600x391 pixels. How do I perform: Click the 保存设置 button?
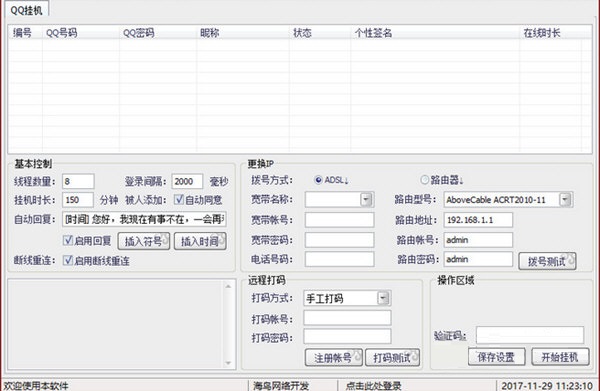pyautogui.click(x=496, y=357)
